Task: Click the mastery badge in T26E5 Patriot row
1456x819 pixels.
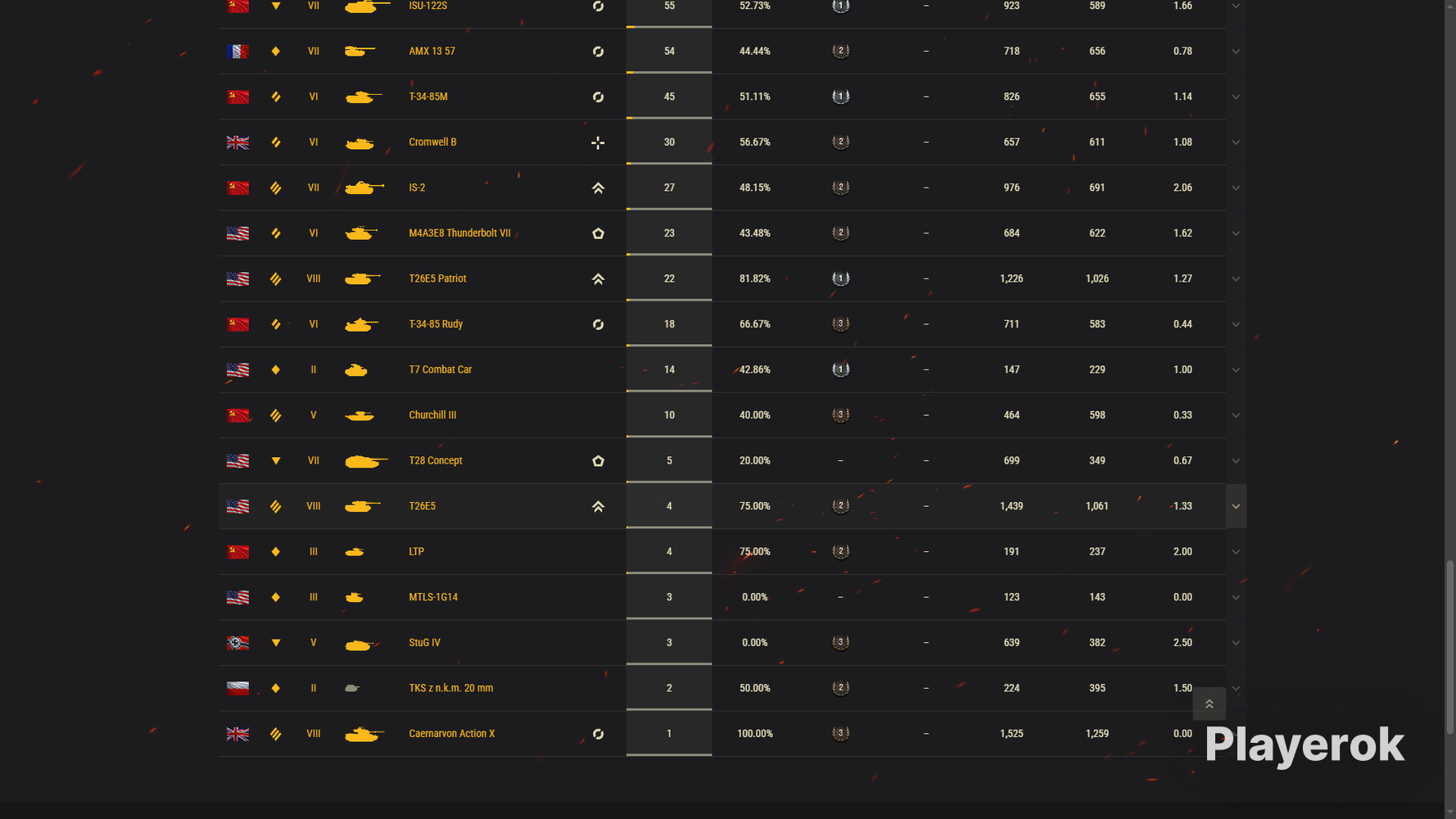Action: pyautogui.click(x=840, y=278)
